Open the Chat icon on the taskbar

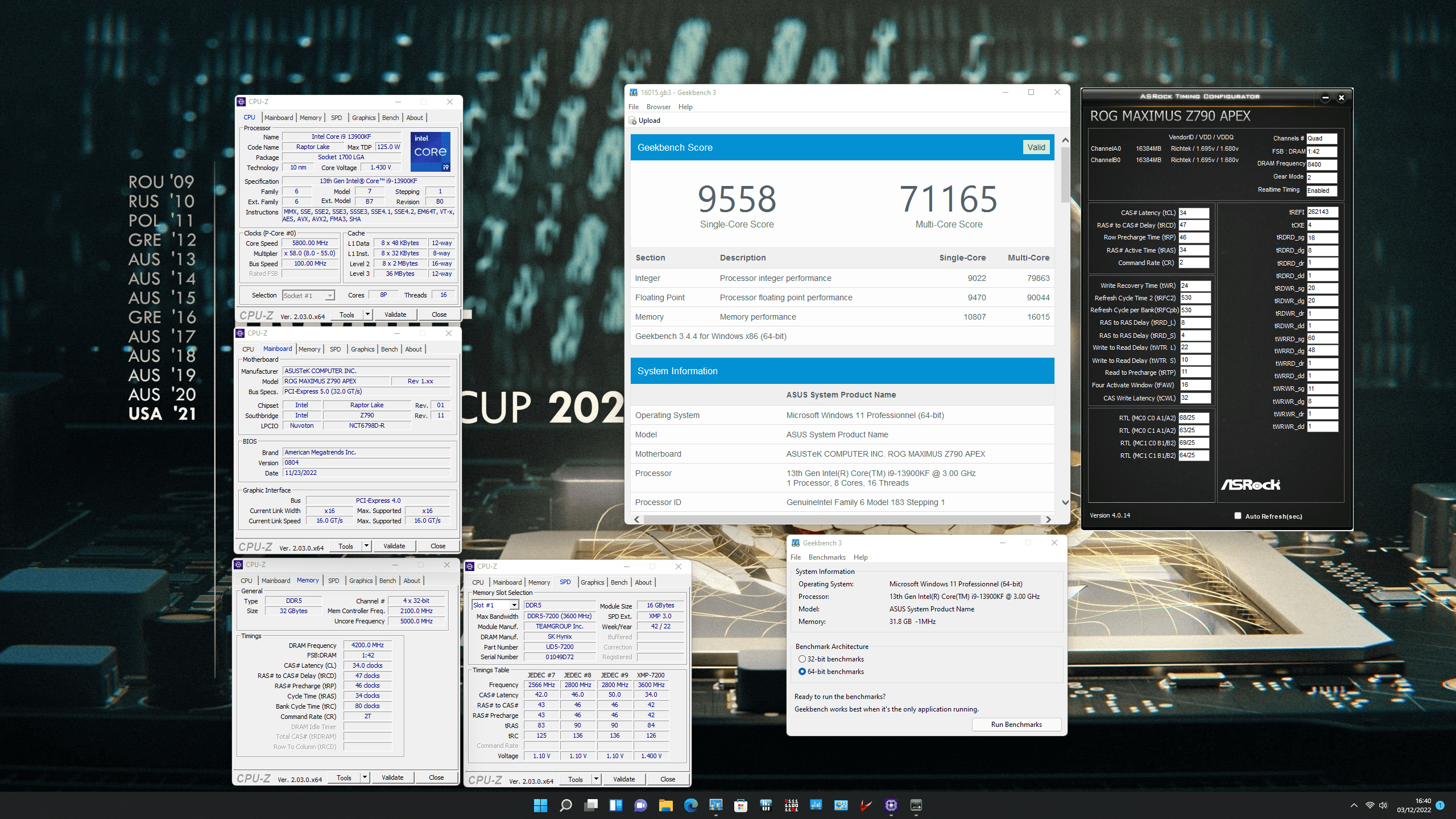tap(641, 805)
